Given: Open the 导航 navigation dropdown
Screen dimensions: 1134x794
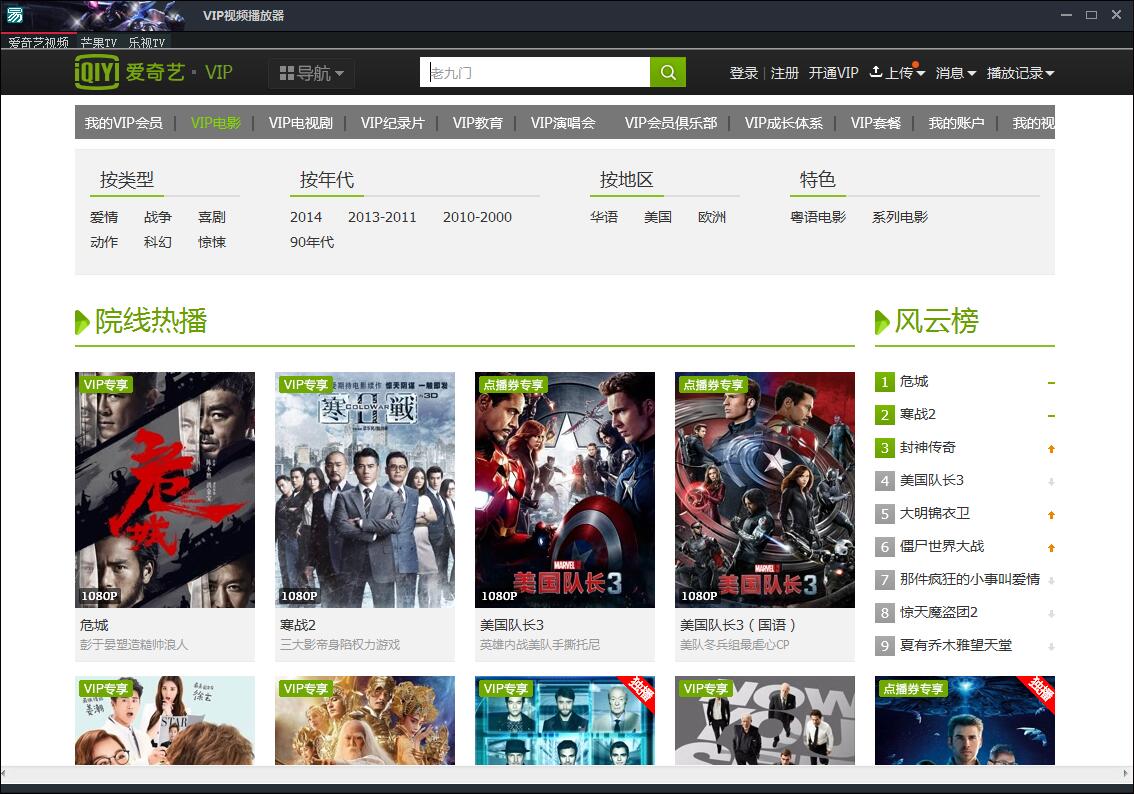Looking at the screenshot, I should 311,73.
